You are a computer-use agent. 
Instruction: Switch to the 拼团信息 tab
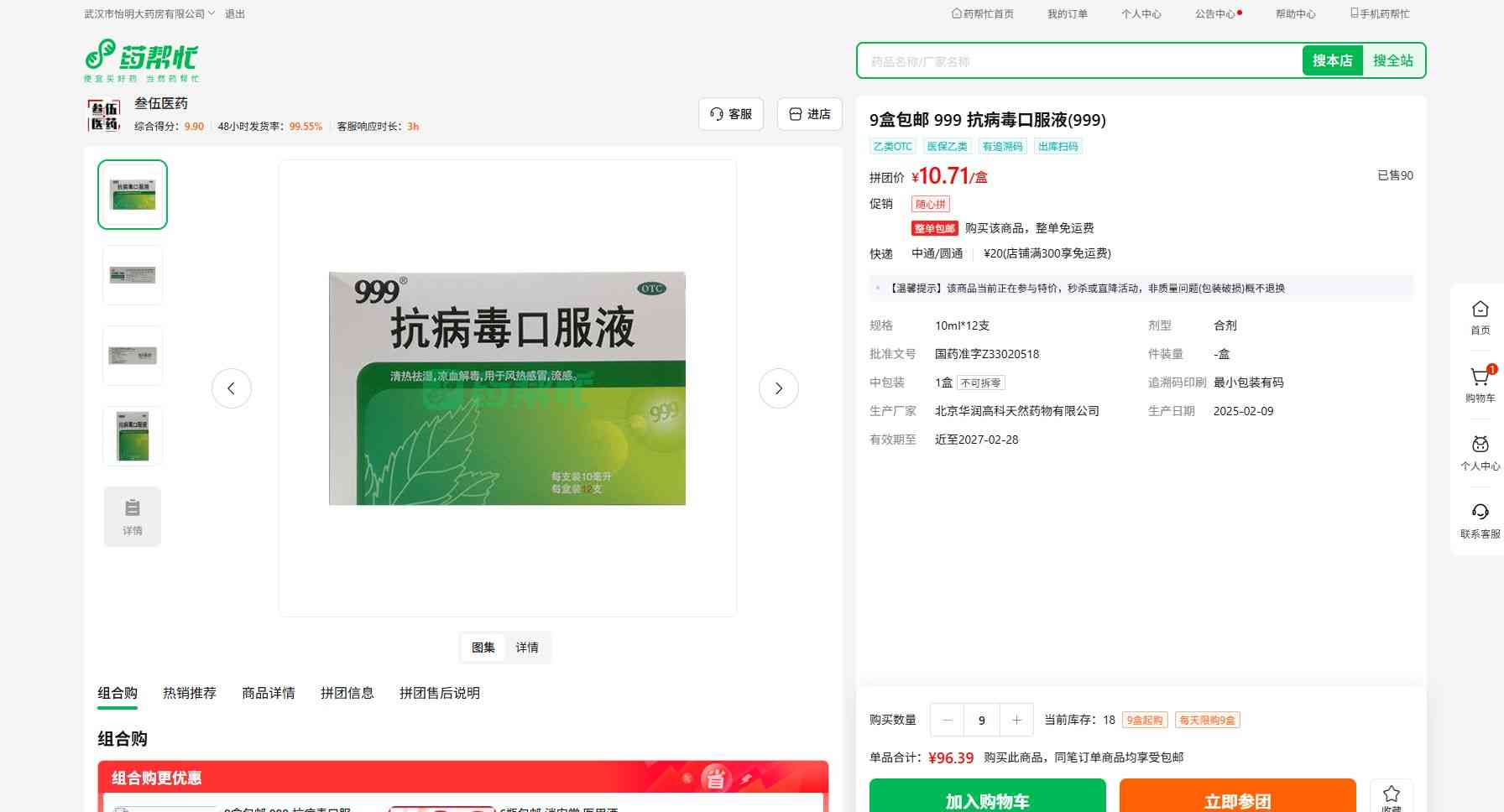click(347, 693)
